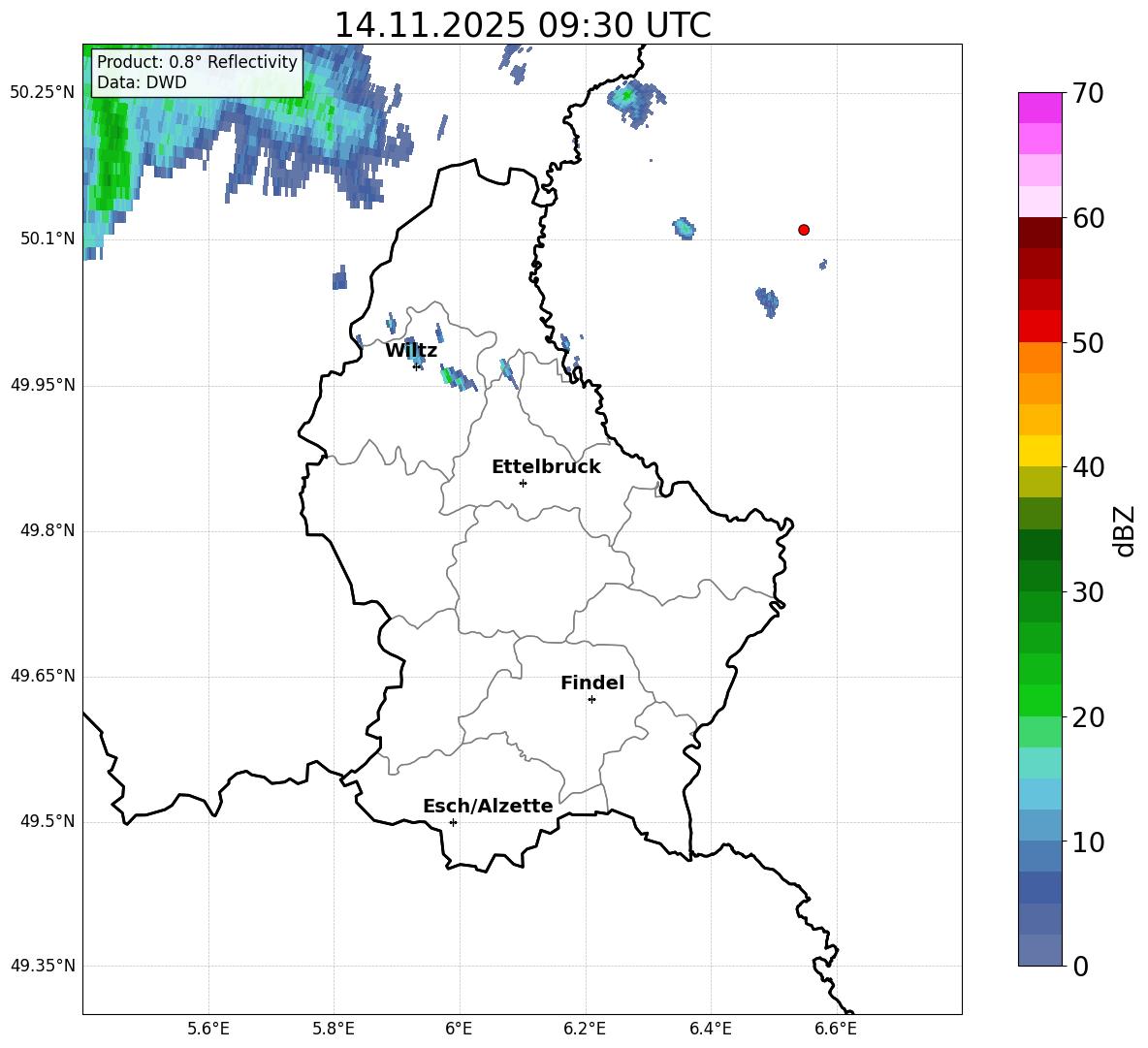Click the Findel station cross marker
The width and height of the screenshot is (1148, 1048).
[x=591, y=700]
